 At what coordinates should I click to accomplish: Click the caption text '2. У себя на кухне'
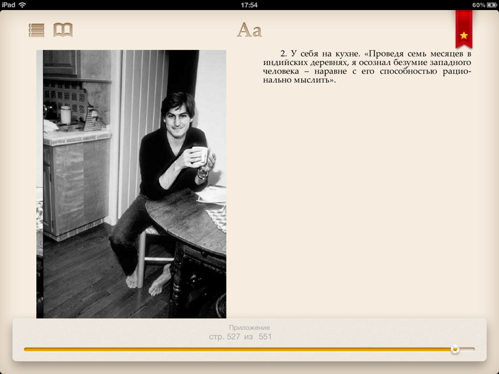tap(320, 54)
